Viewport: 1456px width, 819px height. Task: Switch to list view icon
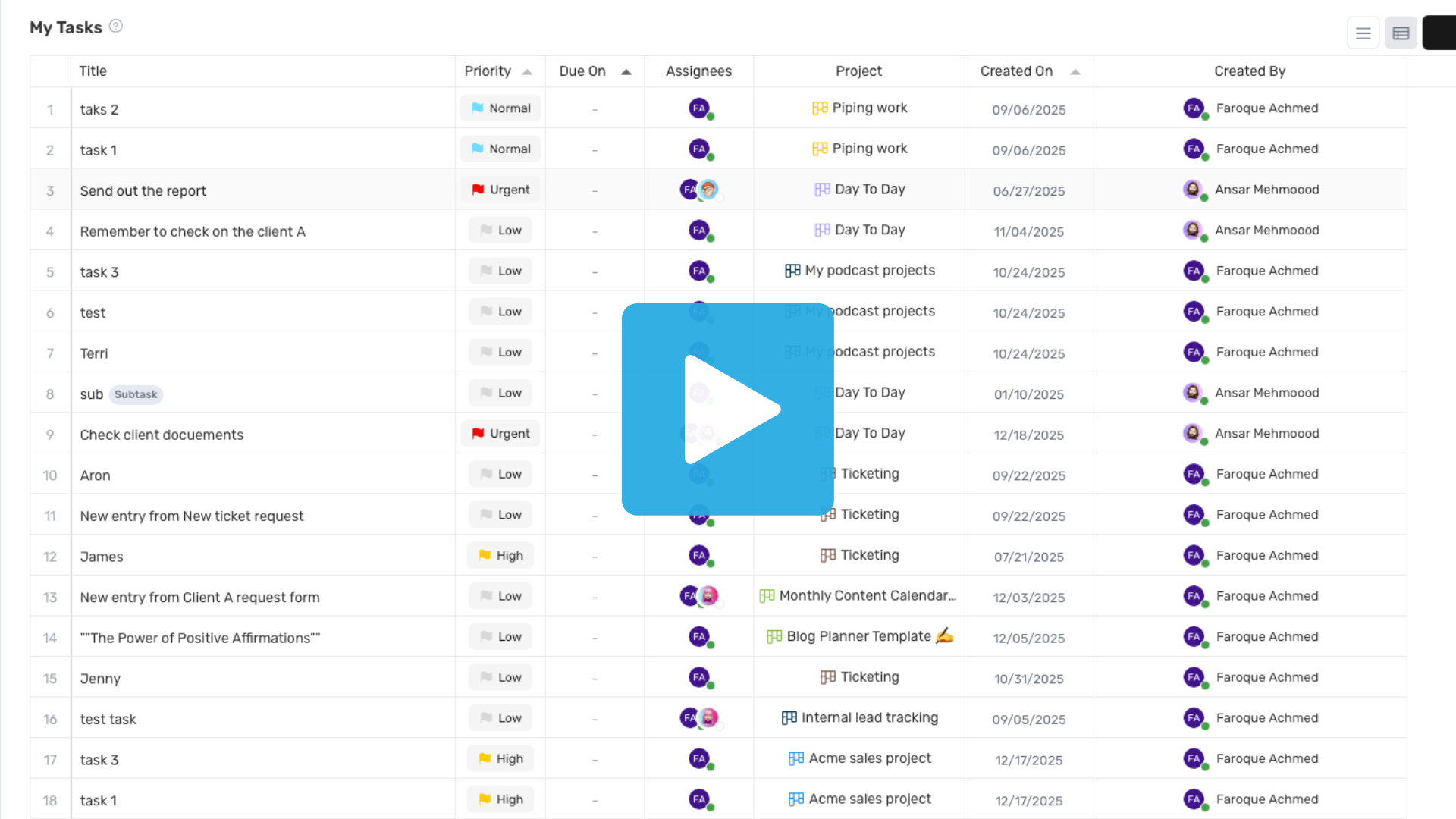pos(1363,33)
